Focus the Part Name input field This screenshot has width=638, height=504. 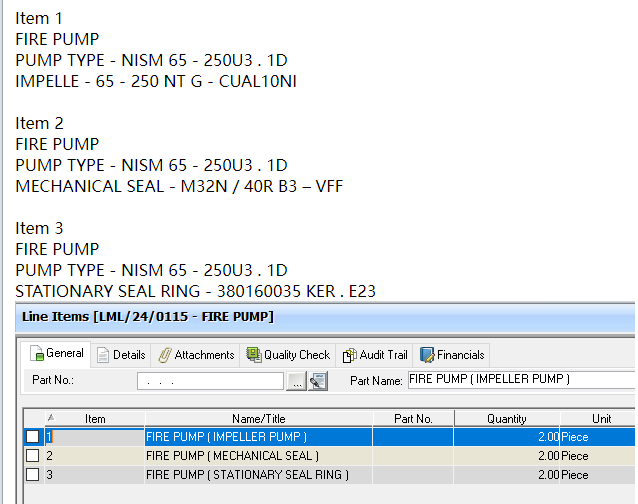(522, 380)
